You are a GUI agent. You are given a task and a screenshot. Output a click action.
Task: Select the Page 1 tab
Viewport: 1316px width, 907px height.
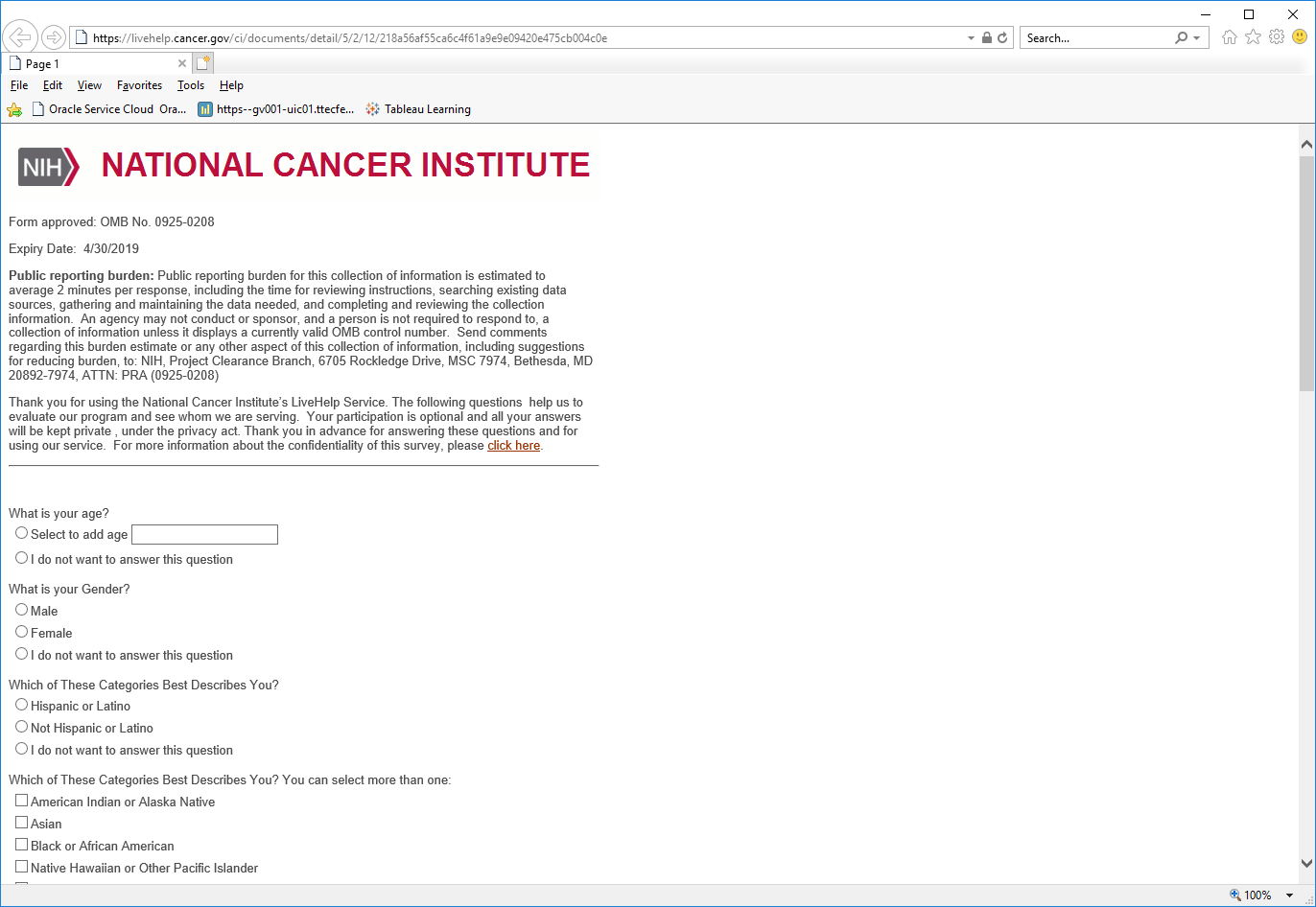(x=96, y=64)
